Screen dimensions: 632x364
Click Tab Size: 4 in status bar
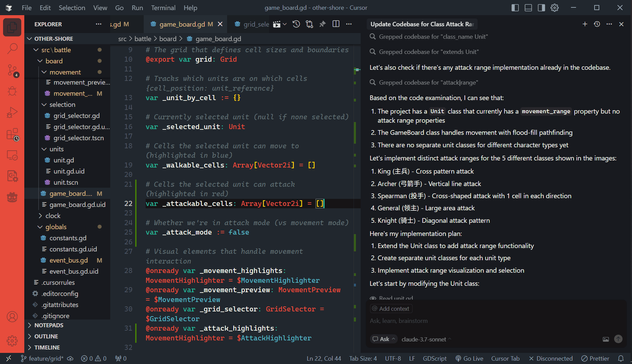point(363,358)
